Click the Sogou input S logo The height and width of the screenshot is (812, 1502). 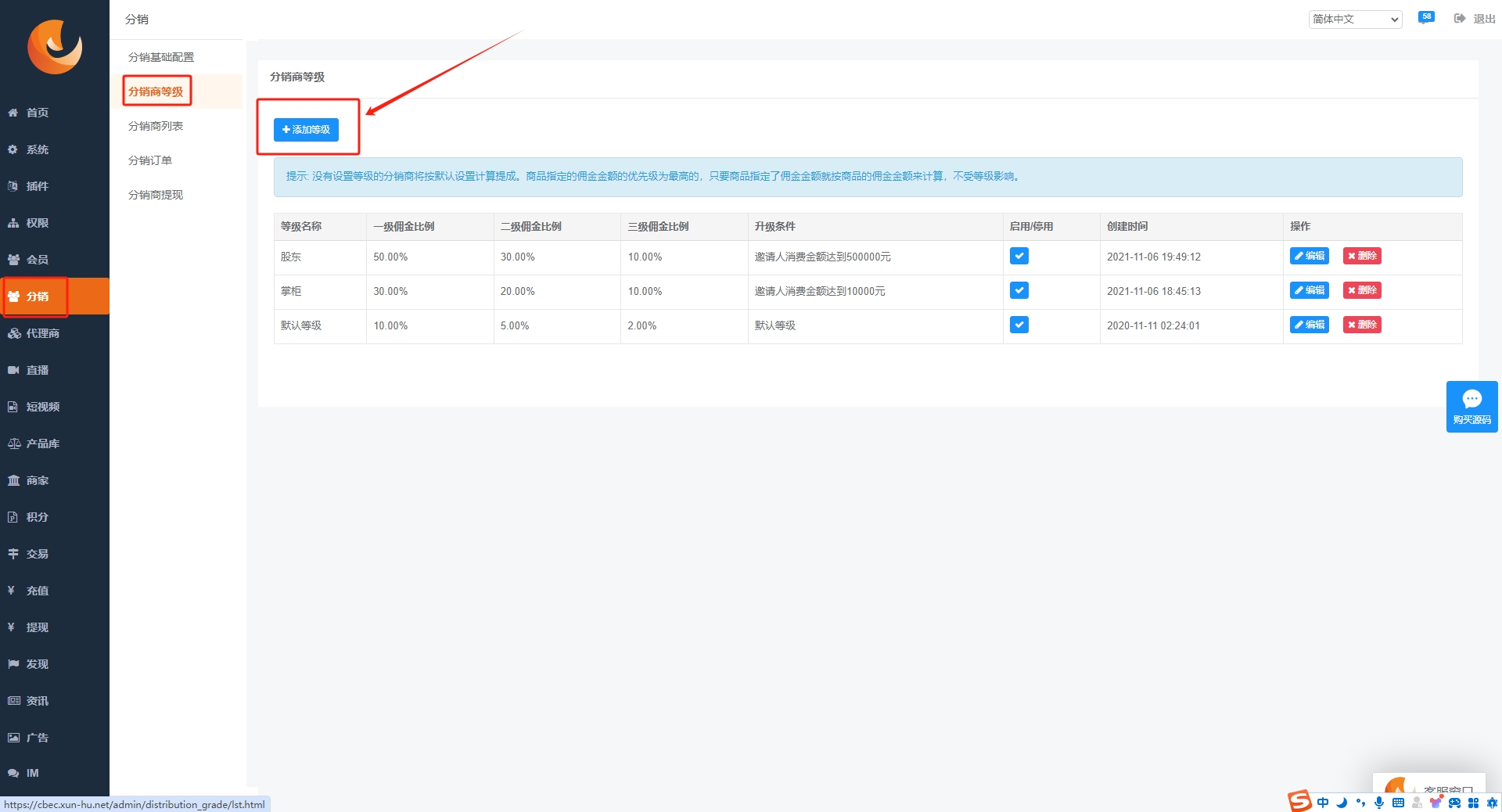point(1299,801)
